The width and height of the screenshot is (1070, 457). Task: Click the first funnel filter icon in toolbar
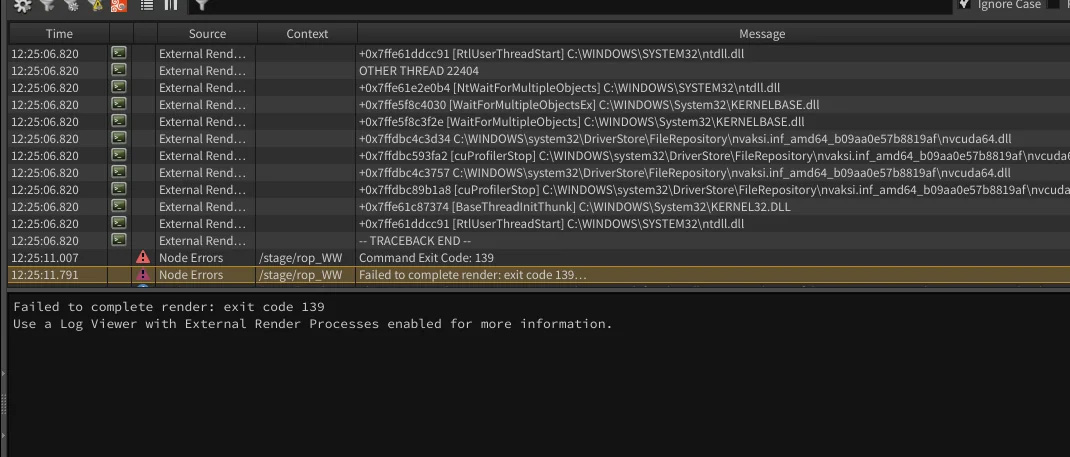tap(46, 5)
